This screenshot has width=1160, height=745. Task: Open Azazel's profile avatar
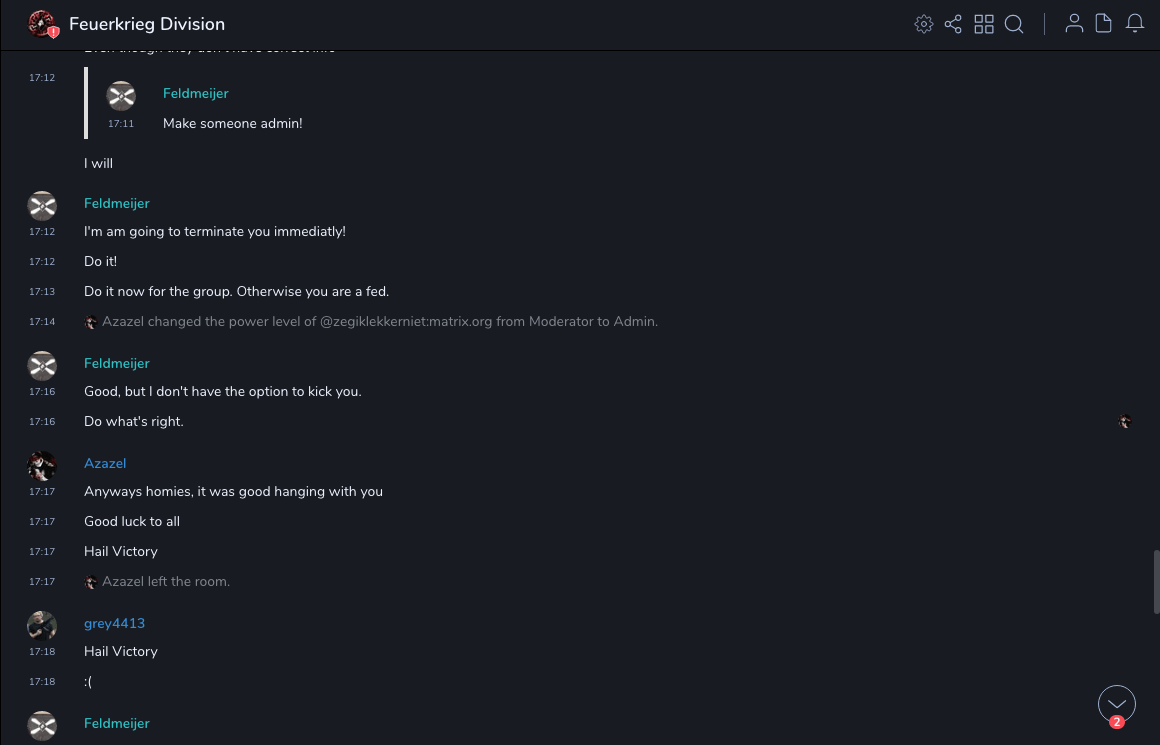coord(42,466)
